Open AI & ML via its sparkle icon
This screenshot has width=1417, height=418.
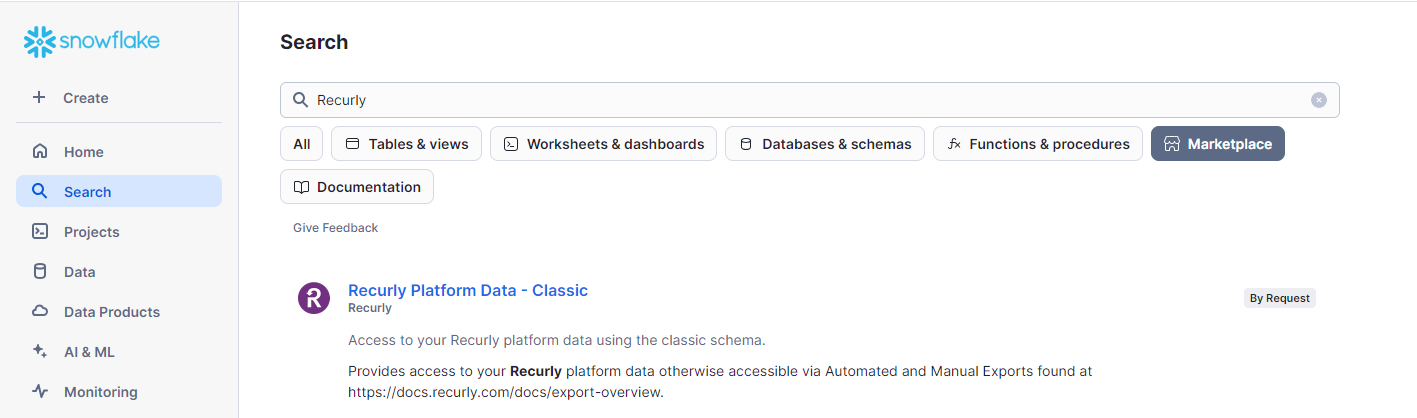[40, 351]
